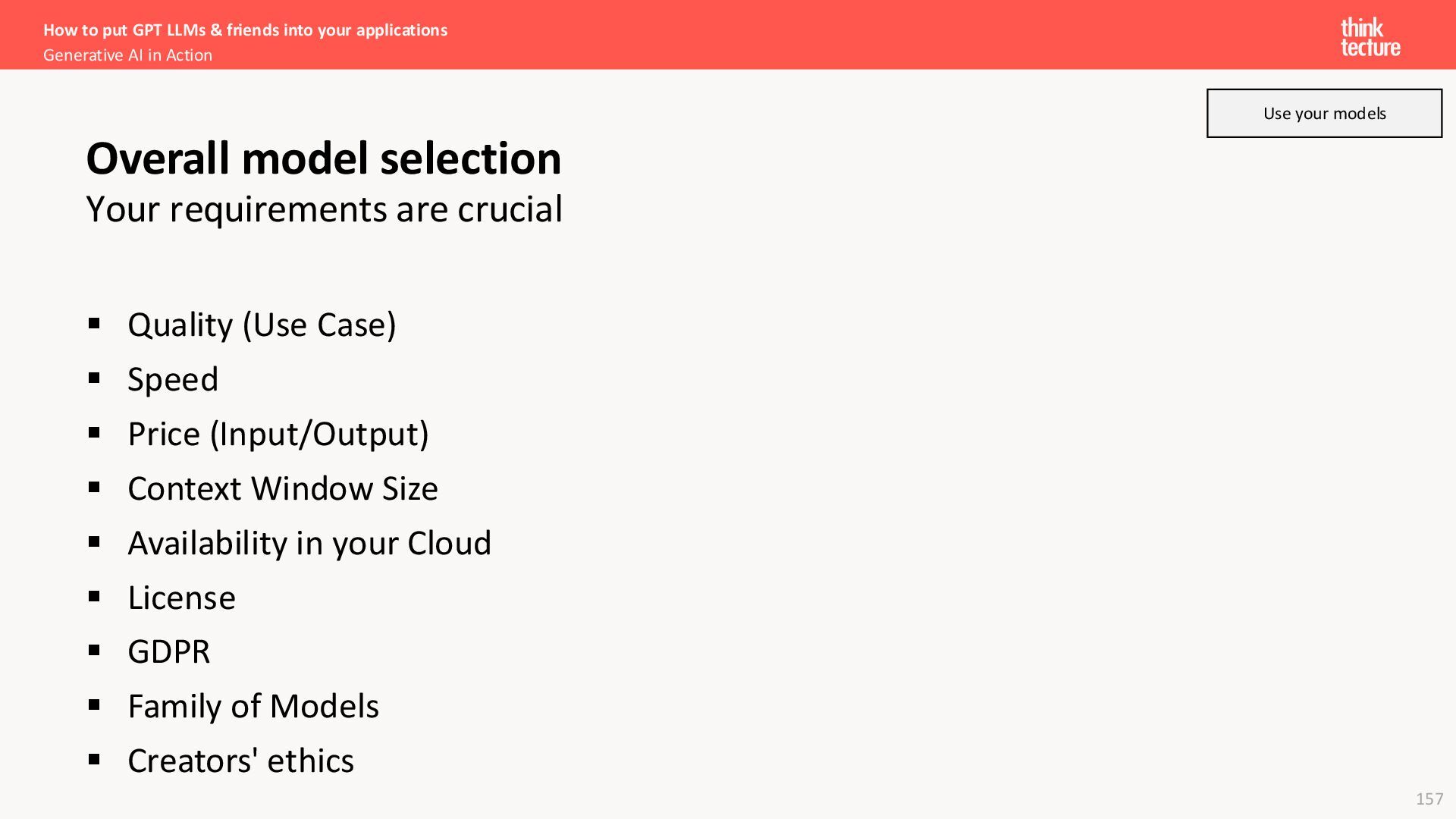
Task: Click the 'Your requirements are crucial' subtitle
Action: pos(325,209)
